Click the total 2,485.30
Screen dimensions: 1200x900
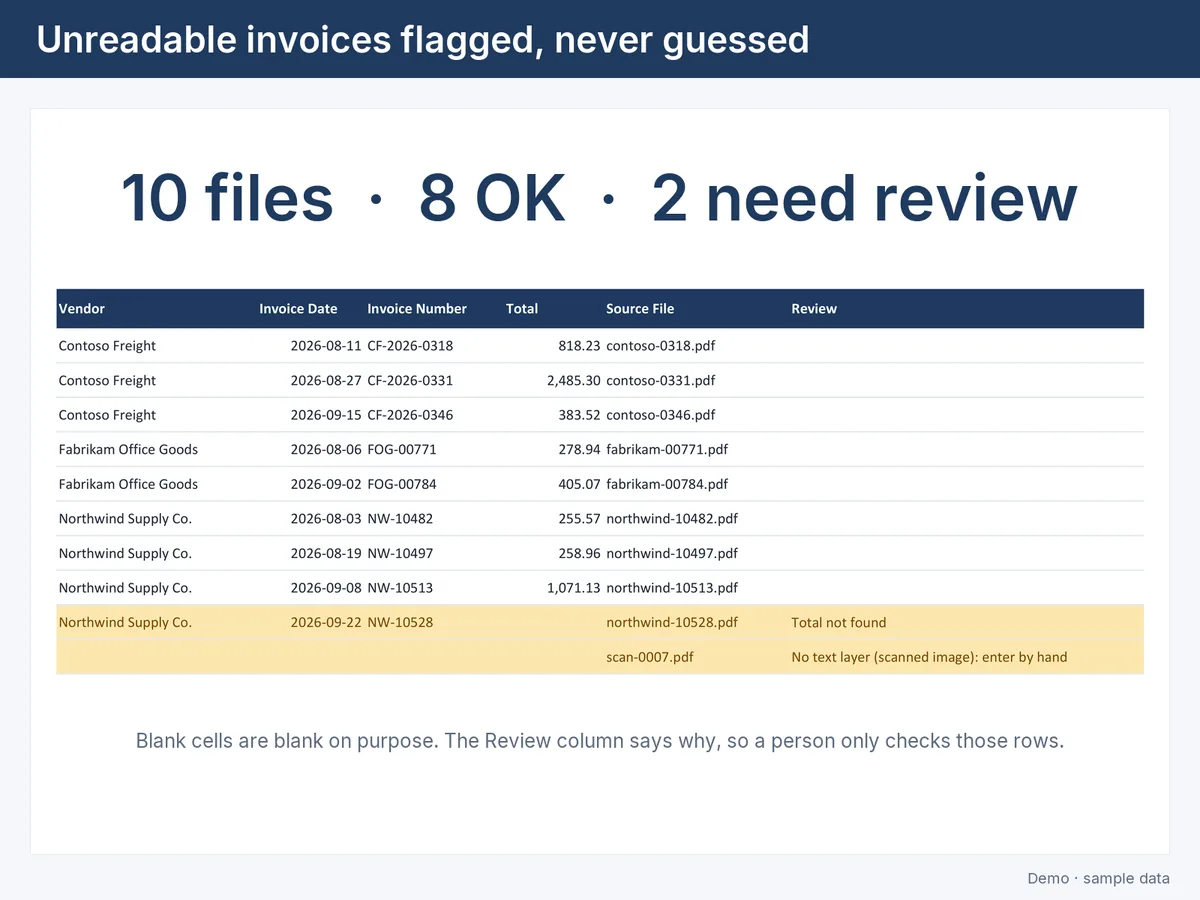point(574,381)
